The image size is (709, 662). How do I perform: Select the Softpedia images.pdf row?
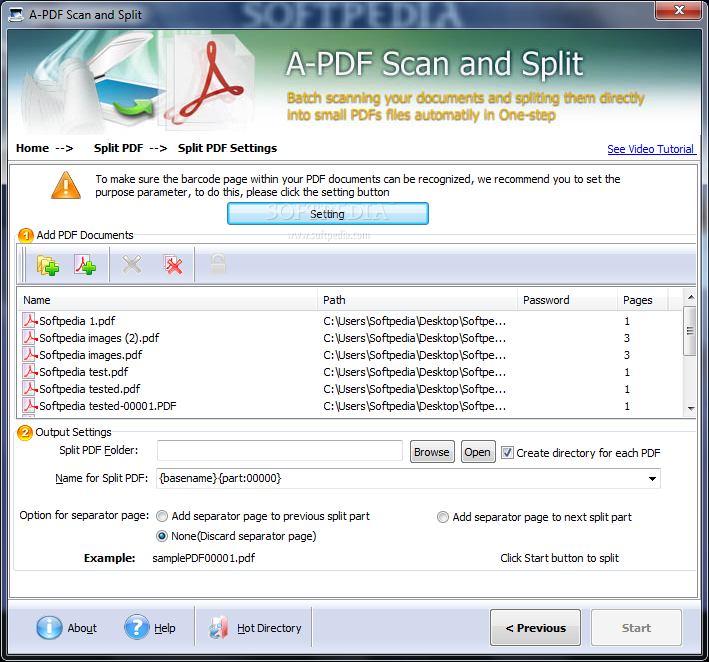click(350, 355)
